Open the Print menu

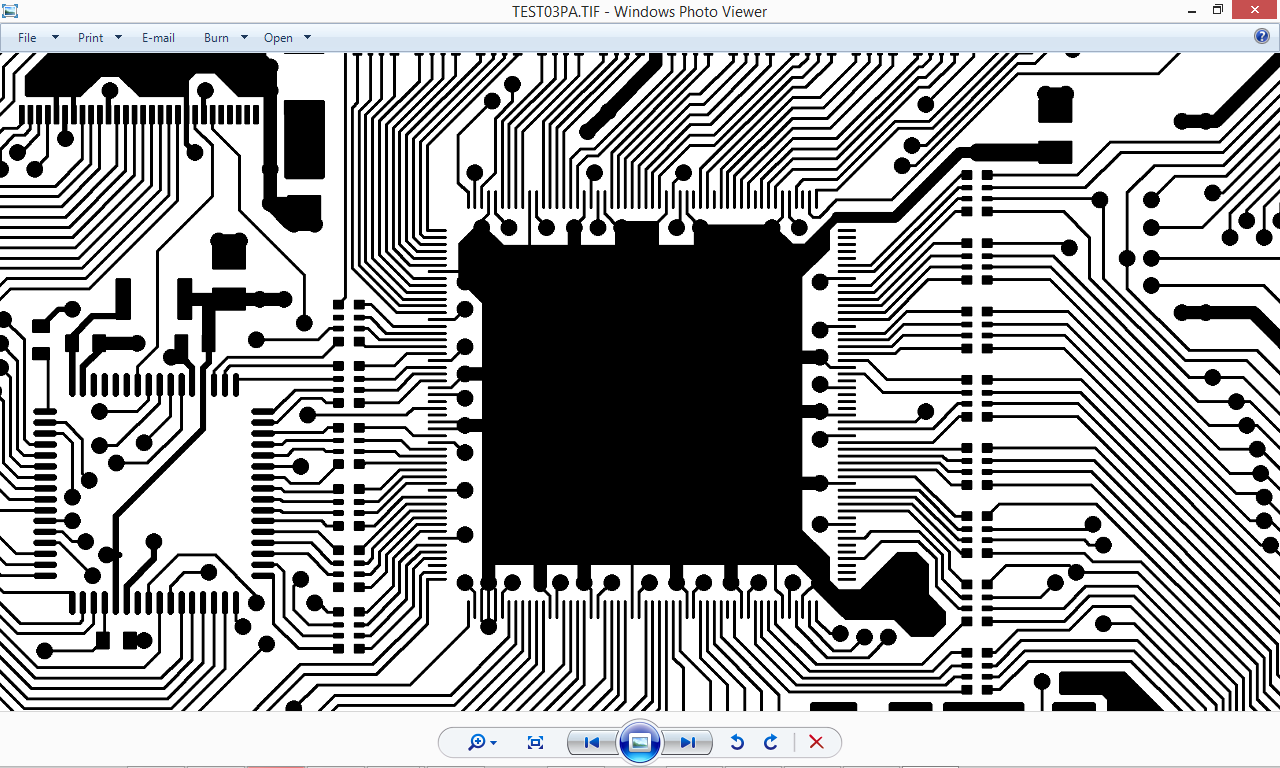point(90,37)
